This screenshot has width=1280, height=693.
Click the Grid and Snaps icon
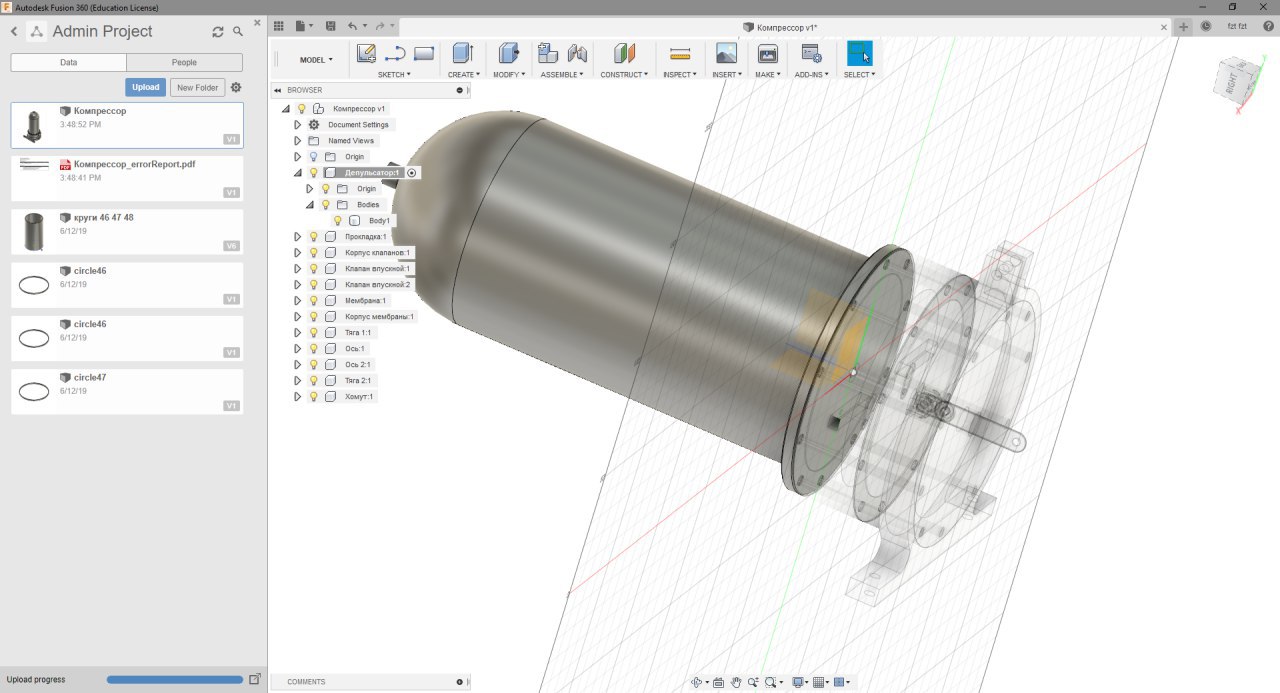(819, 682)
